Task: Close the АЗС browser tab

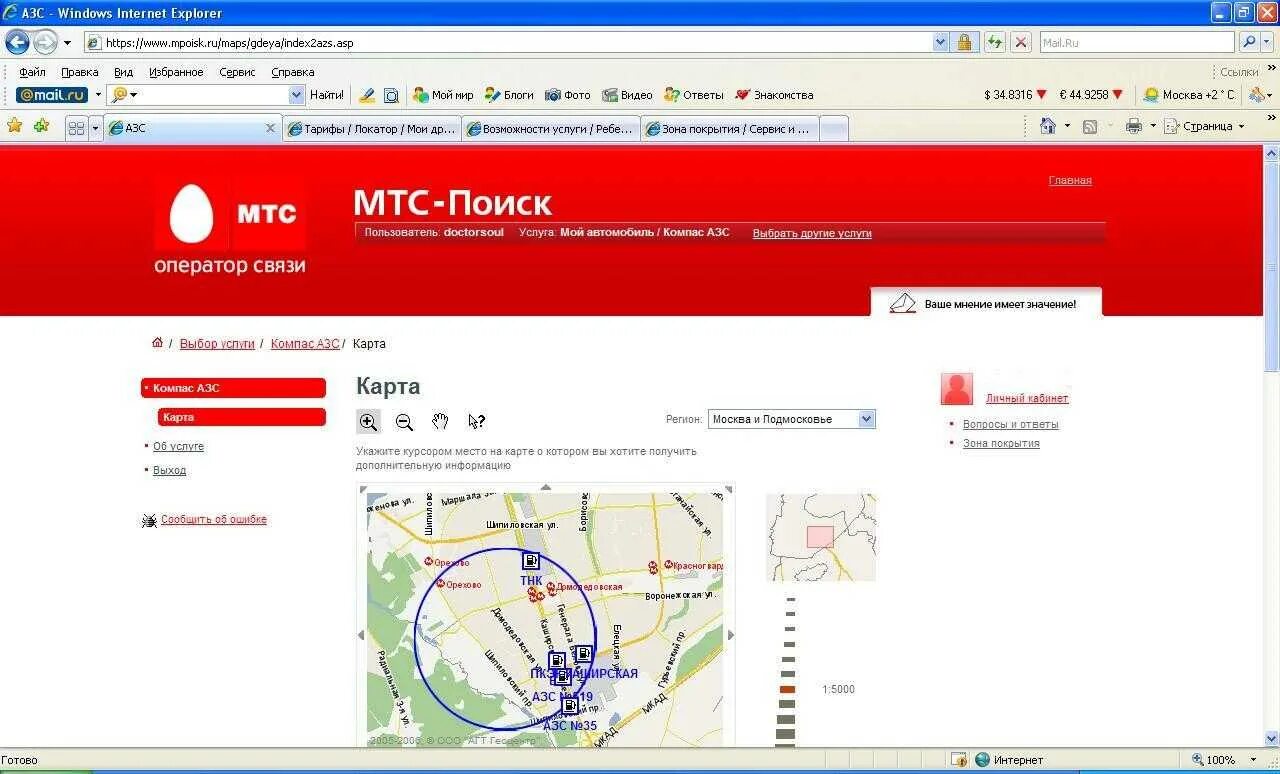Action: coord(270,128)
